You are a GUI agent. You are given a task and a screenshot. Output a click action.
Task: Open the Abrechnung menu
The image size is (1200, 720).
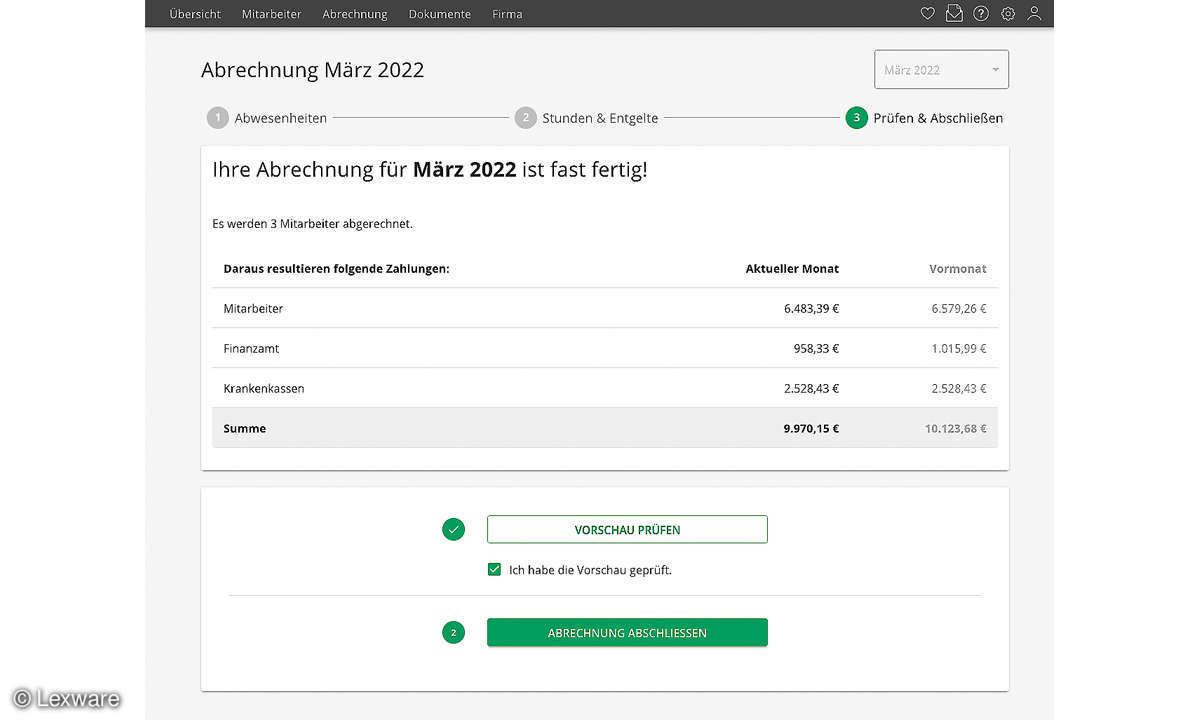(x=355, y=14)
